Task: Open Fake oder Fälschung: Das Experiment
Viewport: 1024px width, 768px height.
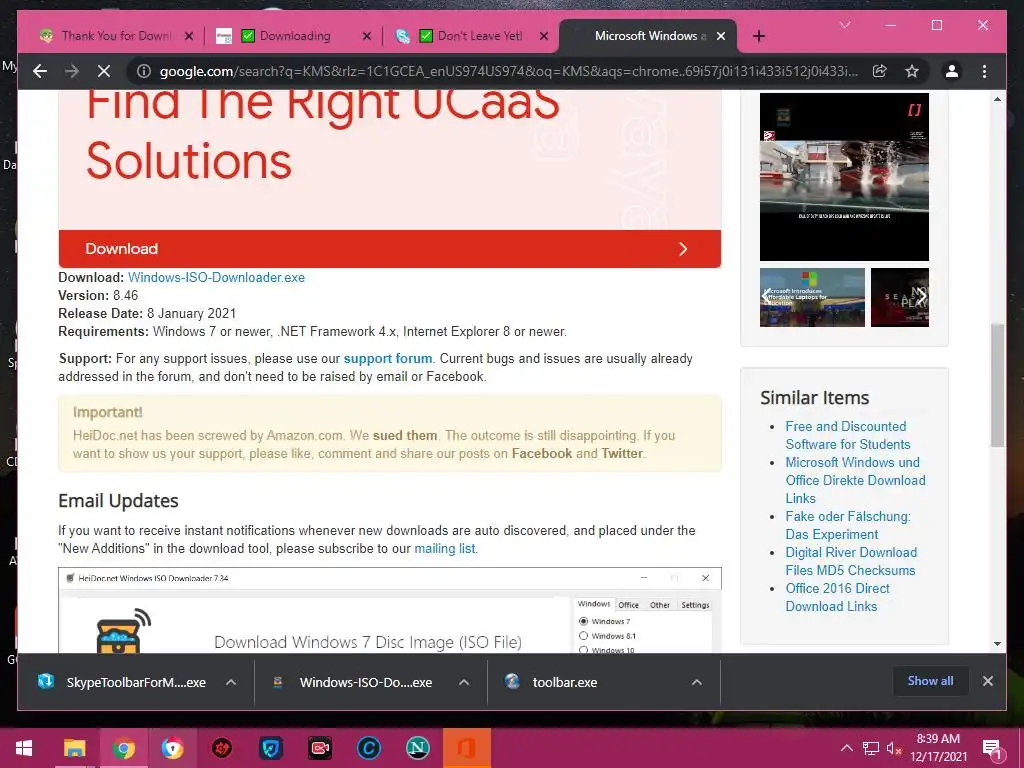Action: 848,525
